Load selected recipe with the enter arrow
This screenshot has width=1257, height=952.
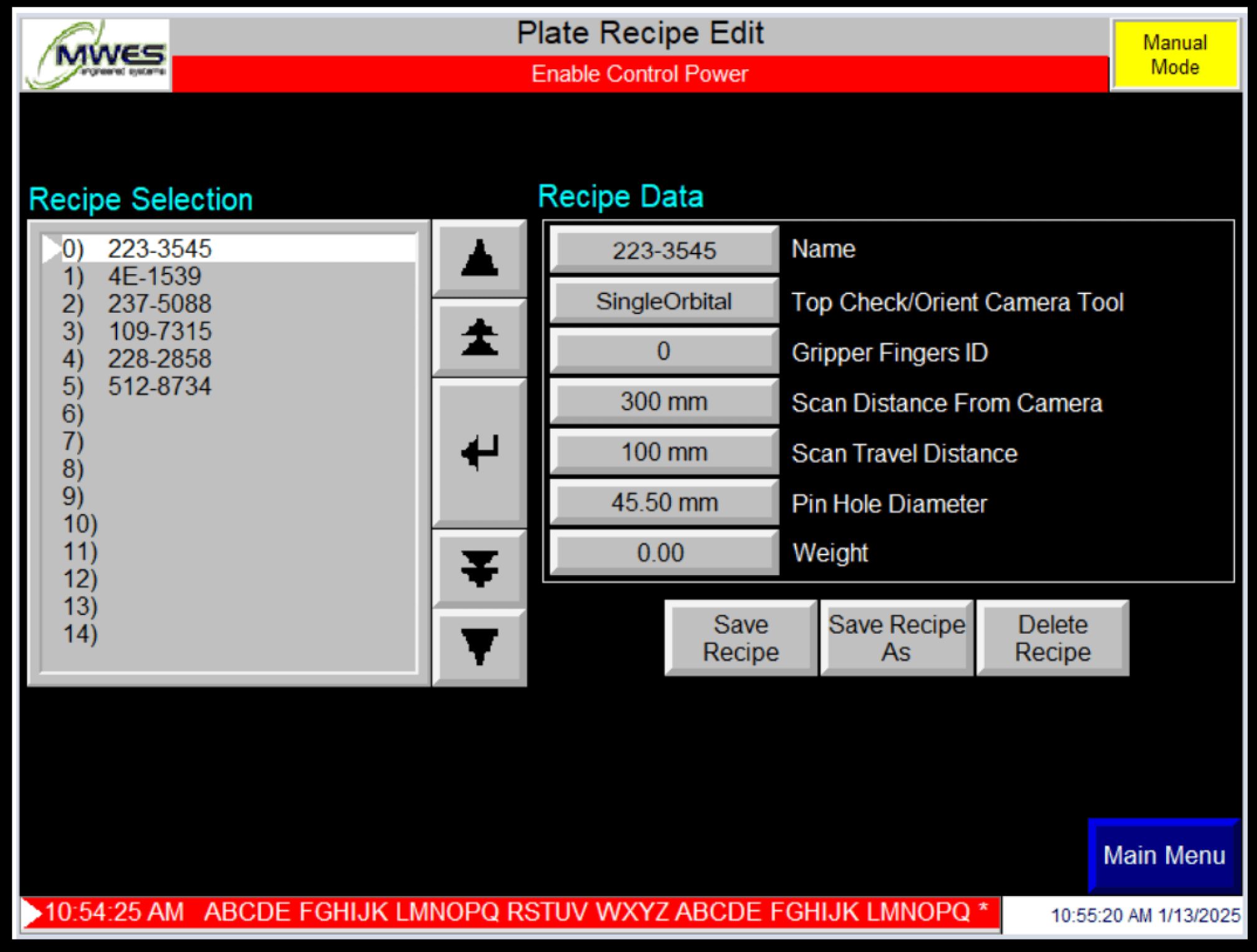coord(480,452)
